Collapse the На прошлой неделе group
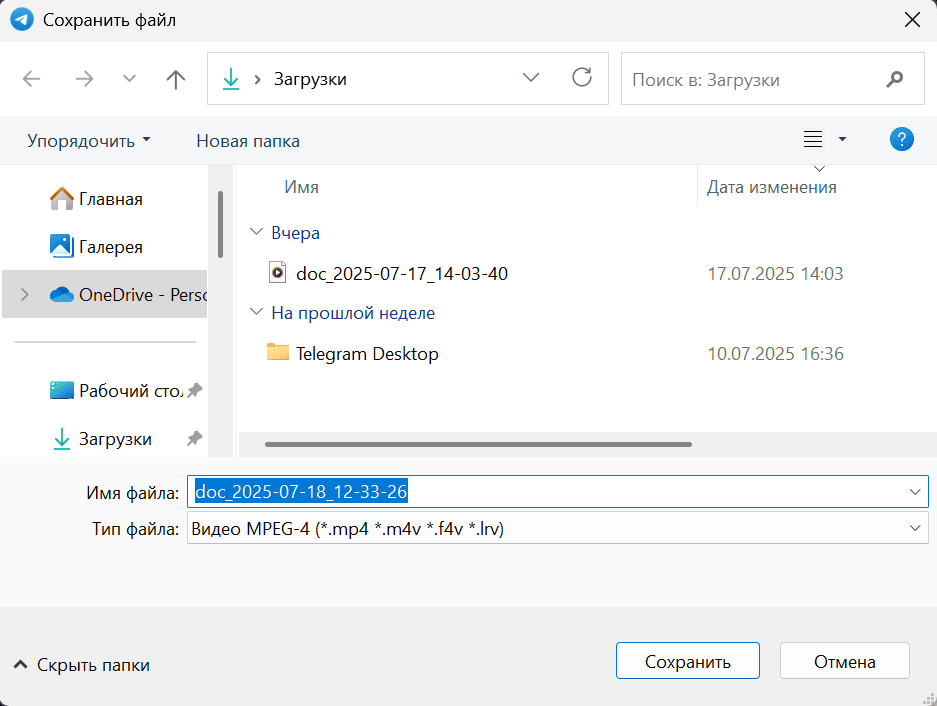 (255, 313)
